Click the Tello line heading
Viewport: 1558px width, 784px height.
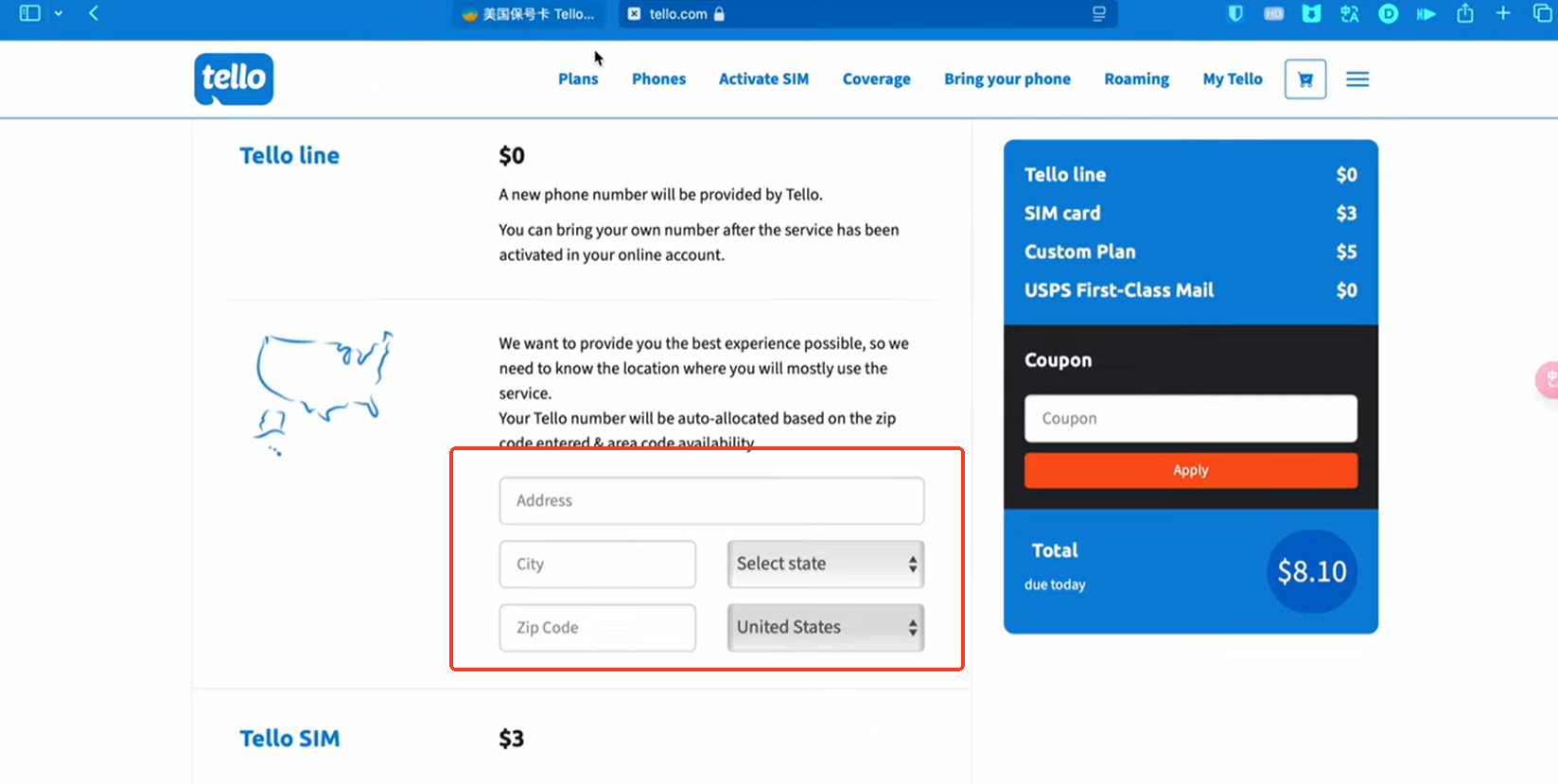click(289, 155)
